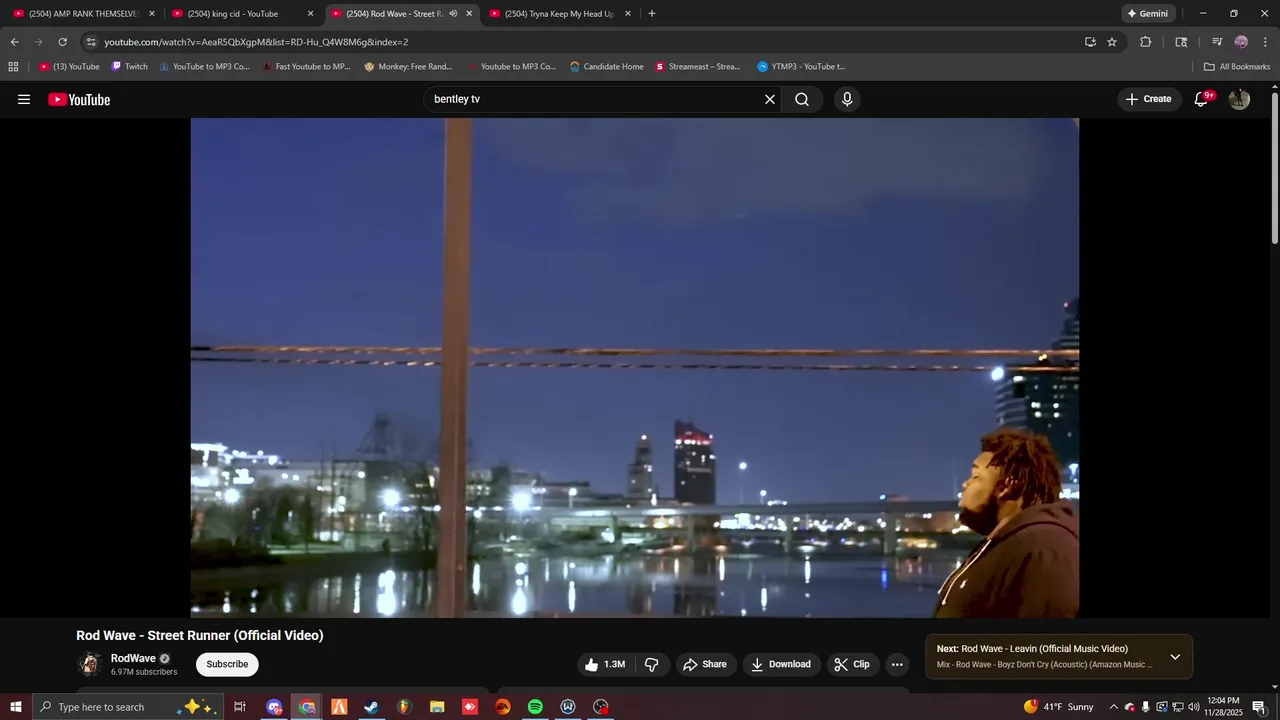
Task: Open Streameast bookmark
Action: point(698,67)
